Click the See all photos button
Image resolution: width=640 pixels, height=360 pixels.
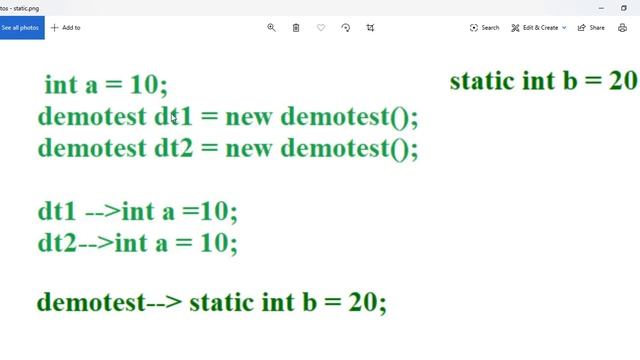point(22,28)
